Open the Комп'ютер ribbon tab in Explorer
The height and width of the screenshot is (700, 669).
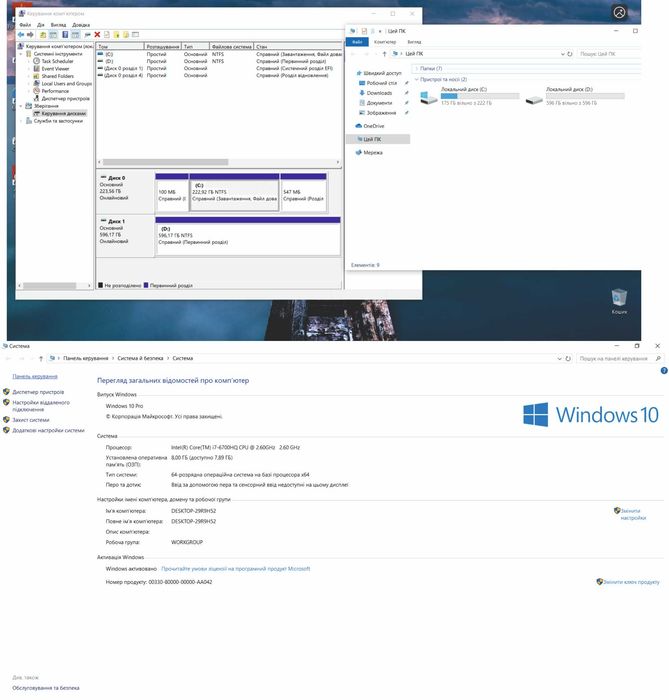[x=385, y=42]
